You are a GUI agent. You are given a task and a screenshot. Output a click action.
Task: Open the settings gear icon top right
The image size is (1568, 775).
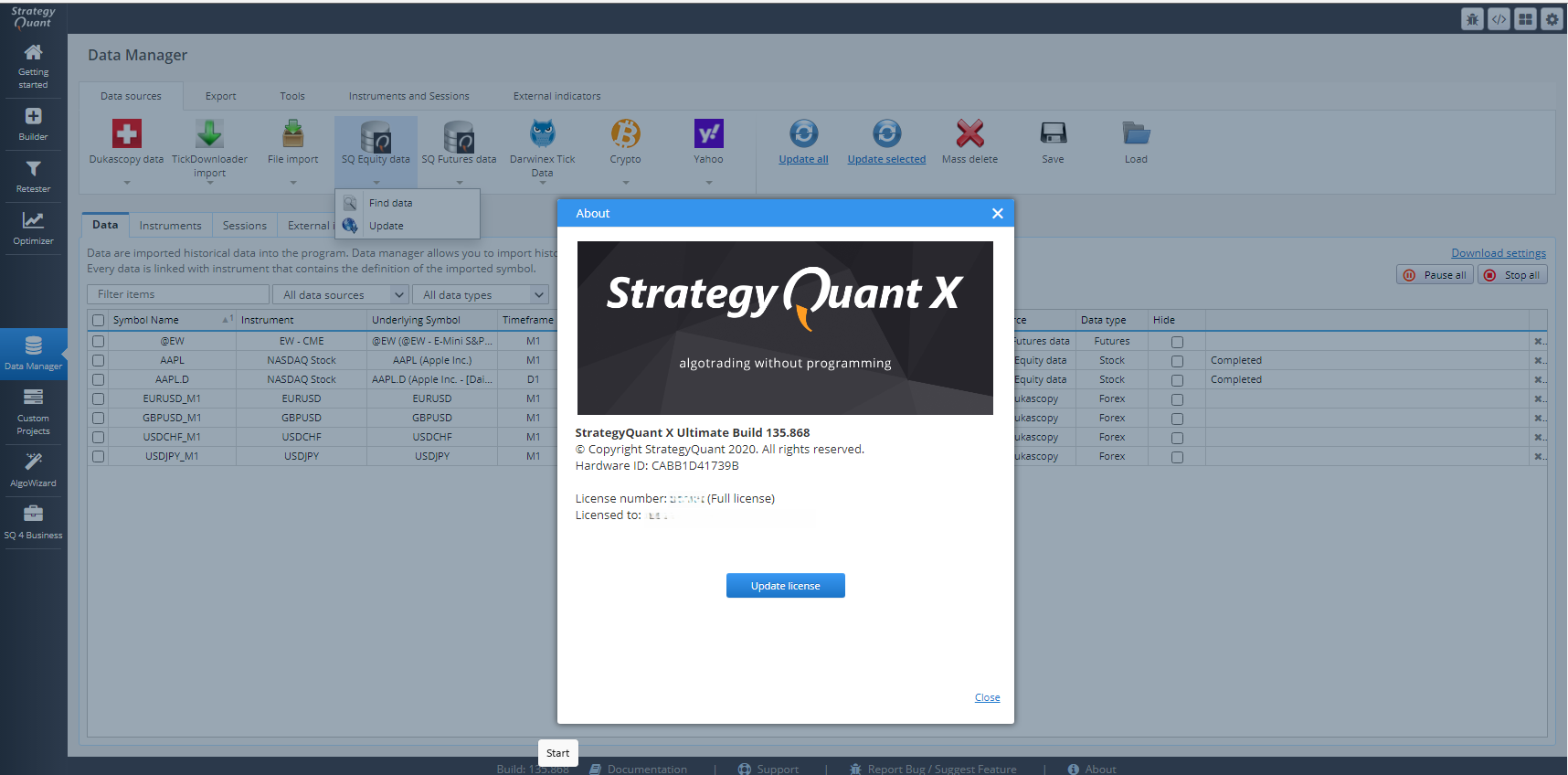coord(1552,18)
